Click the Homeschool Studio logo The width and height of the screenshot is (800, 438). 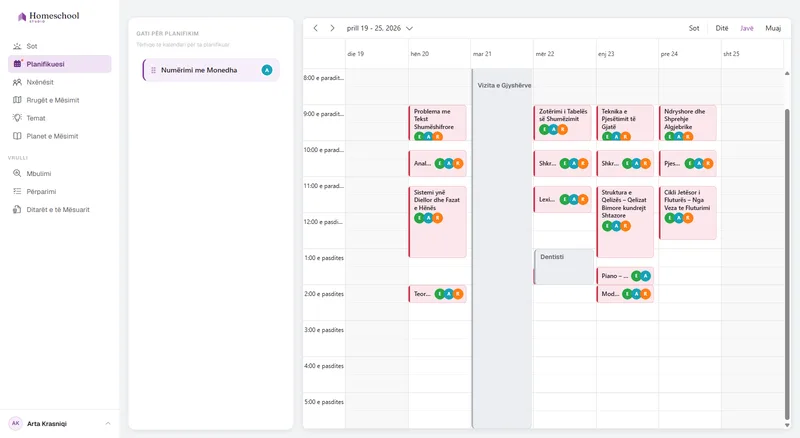(x=48, y=16)
